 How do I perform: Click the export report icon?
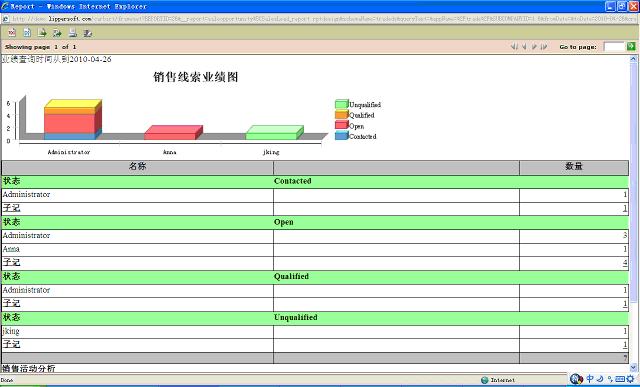pos(57,33)
